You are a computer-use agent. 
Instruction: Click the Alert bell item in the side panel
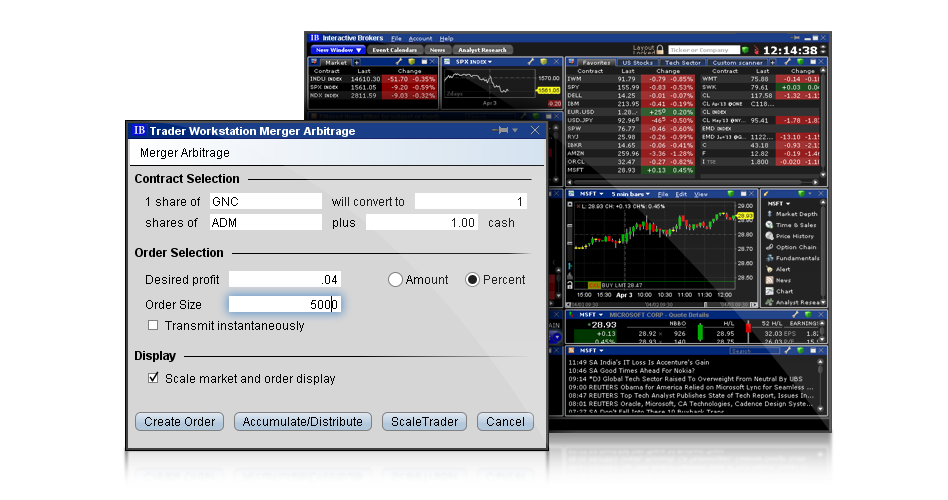point(771,269)
